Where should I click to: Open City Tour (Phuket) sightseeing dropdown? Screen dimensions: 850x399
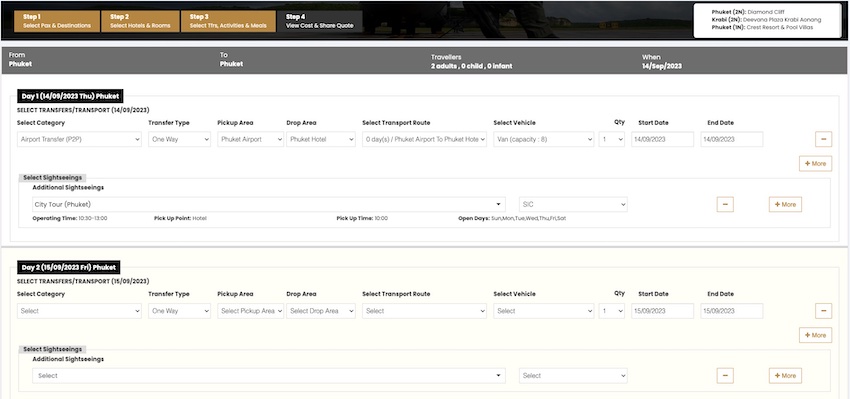pyautogui.click(x=269, y=204)
